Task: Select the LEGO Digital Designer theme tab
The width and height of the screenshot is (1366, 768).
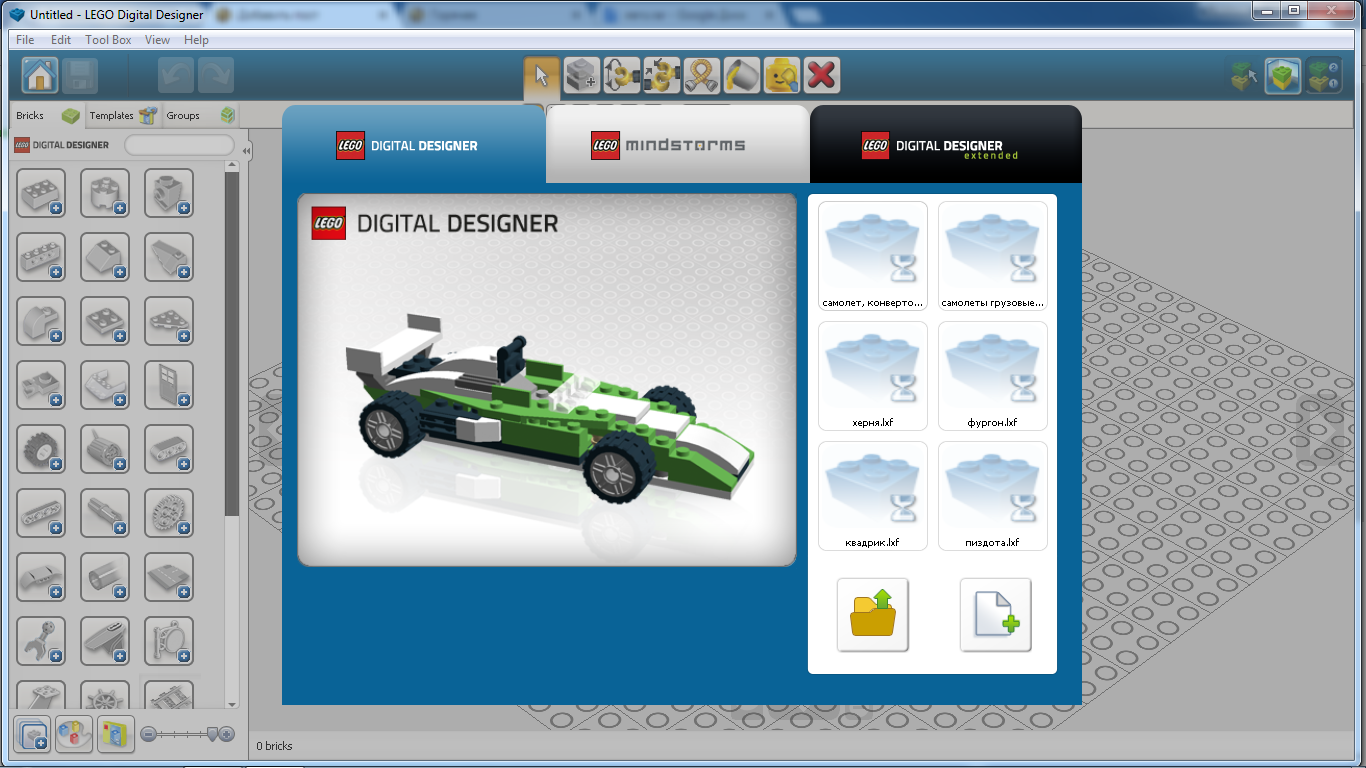Action: pyautogui.click(x=414, y=145)
